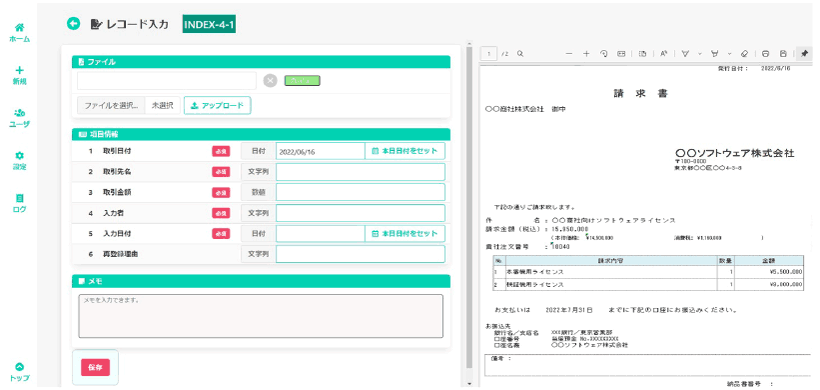Click the 検証後用ライセンス table row
Viewport: 820px width, 390px height.
[x=648, y=284]
